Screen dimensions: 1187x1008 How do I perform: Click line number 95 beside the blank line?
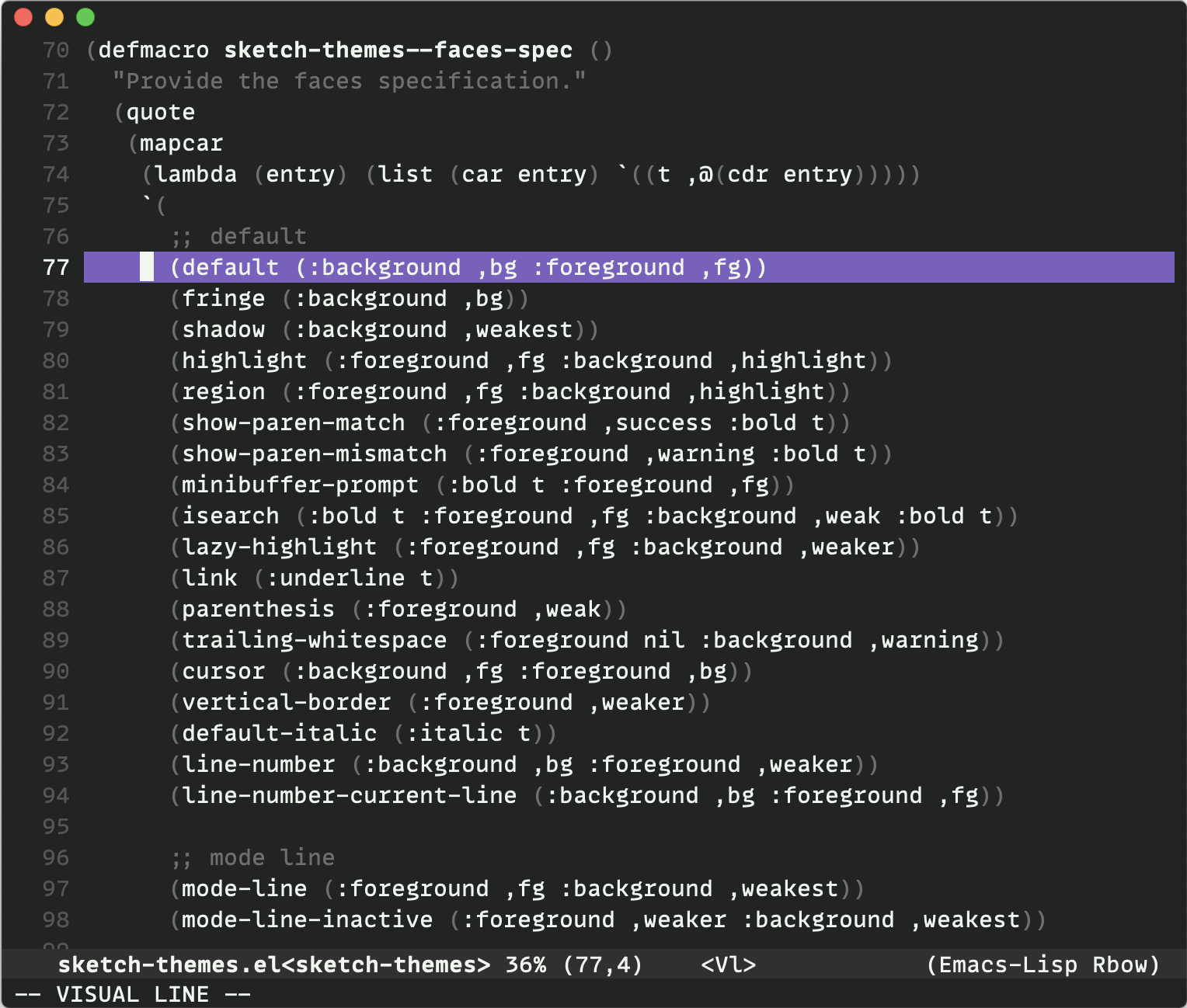tap(56, 827)
